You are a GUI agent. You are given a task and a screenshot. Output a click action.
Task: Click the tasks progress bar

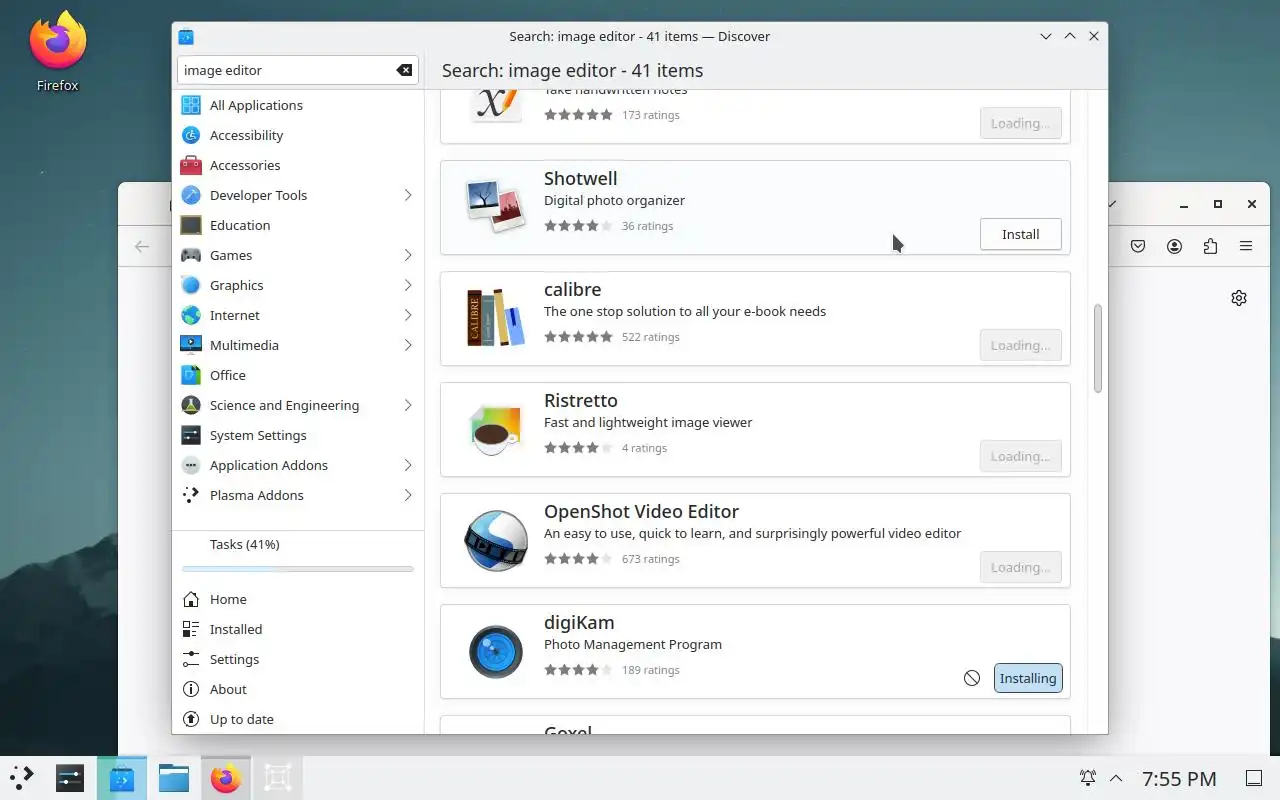point(298,569)
